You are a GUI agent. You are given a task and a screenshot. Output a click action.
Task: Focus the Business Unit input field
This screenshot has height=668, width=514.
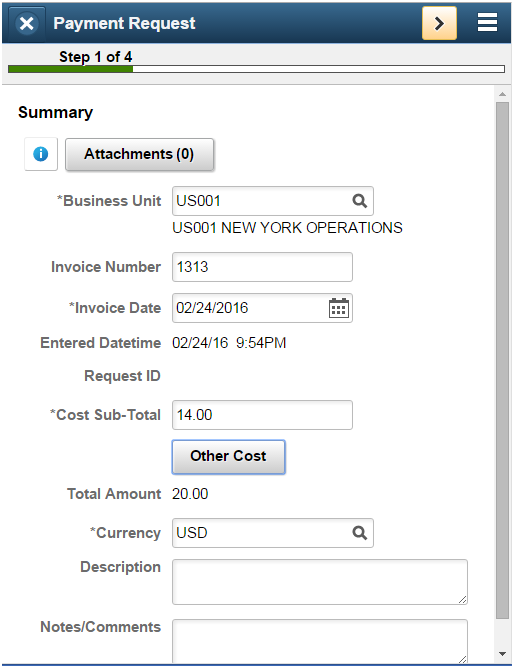point(273,201)
